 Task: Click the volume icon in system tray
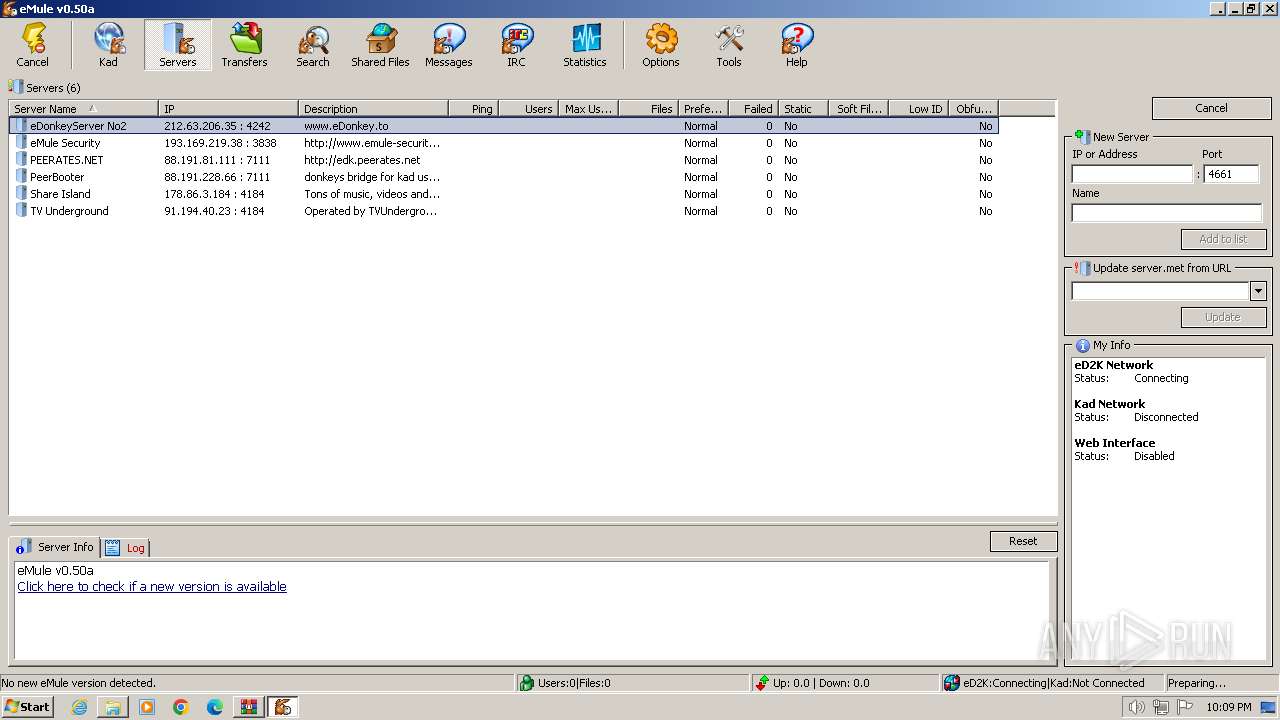click(x=1136, y=707)
